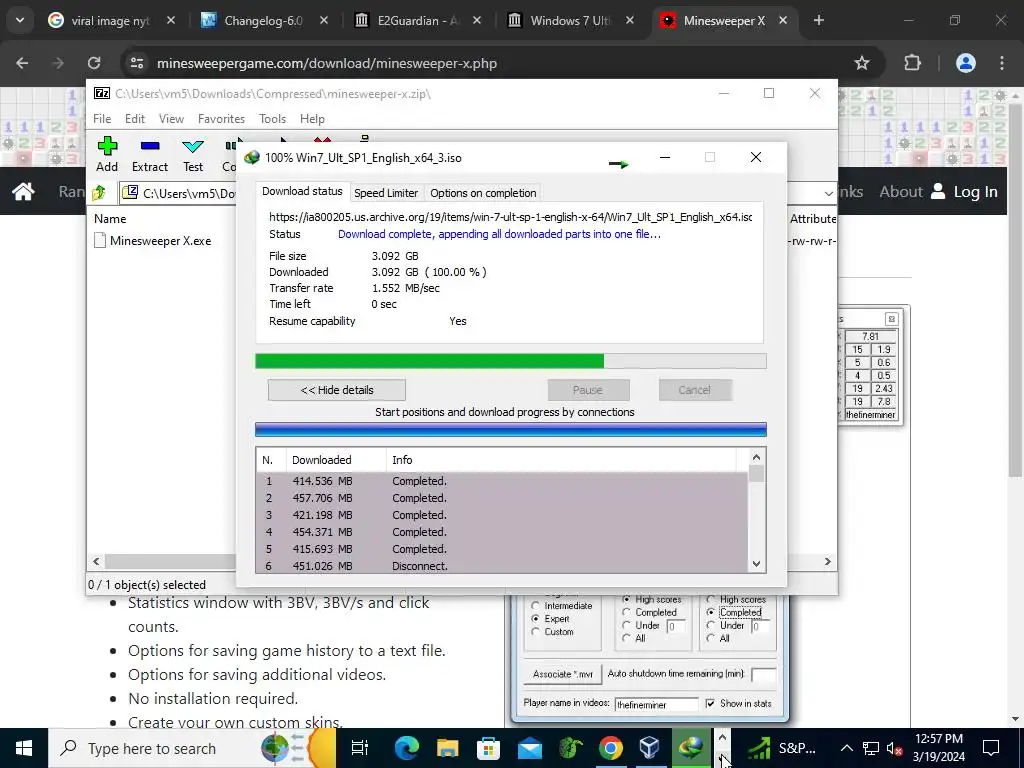
Task: Open File Explorer from the taskbar
Action: pos(447,748)
